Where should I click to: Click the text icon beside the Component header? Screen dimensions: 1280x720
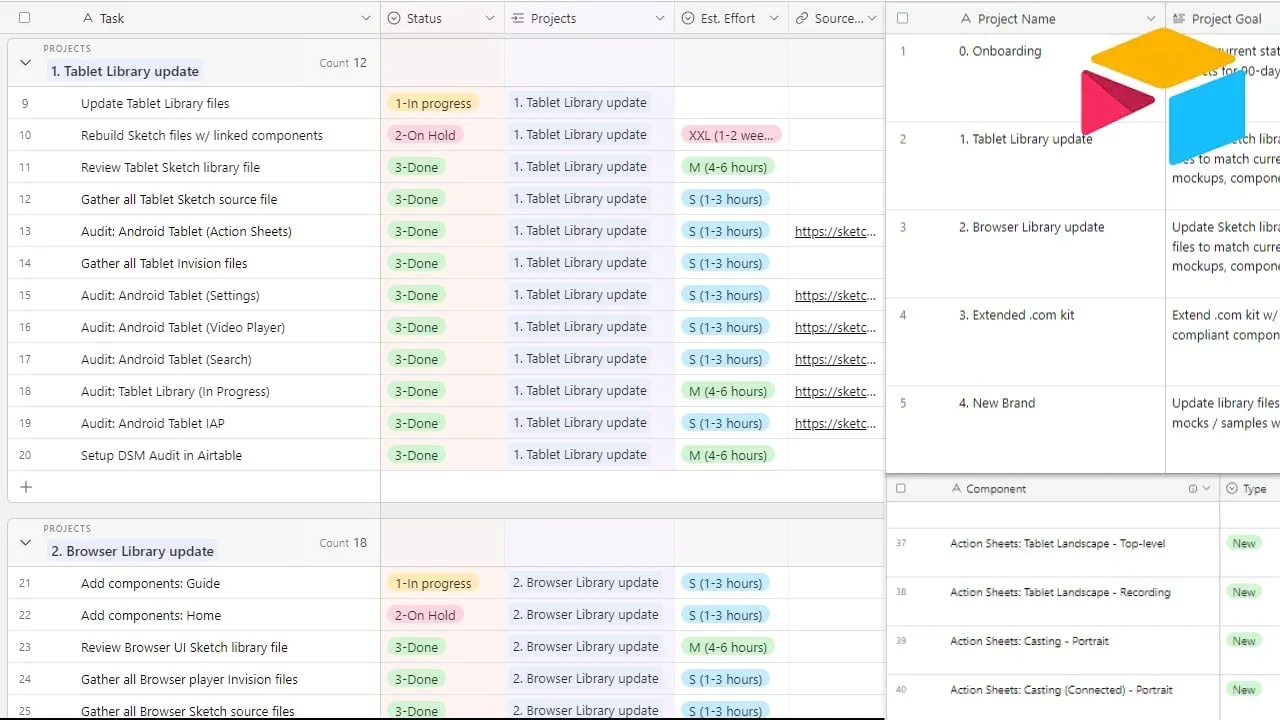coord(957,489)
